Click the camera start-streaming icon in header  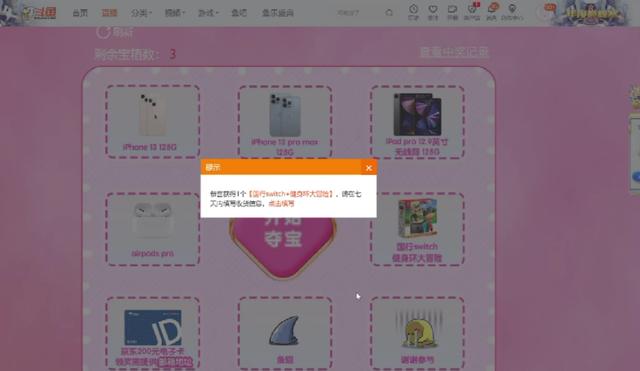[x=452, y=12]
